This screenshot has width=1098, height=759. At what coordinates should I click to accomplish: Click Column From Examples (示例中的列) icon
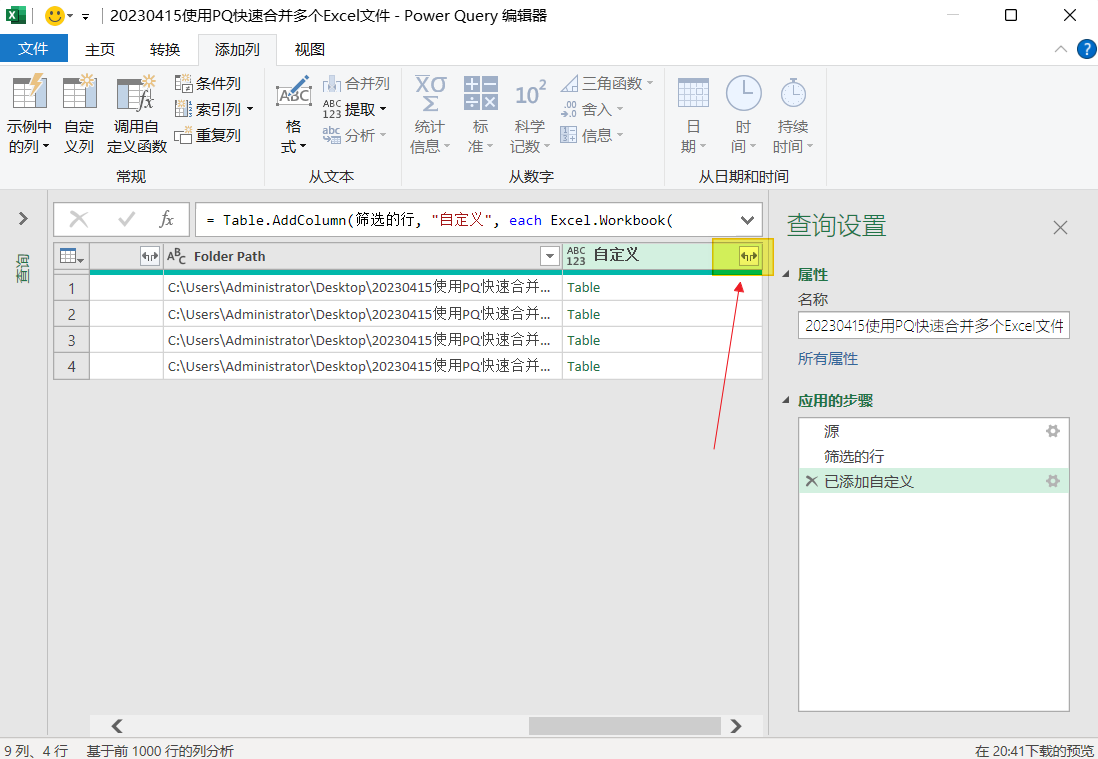29,92
